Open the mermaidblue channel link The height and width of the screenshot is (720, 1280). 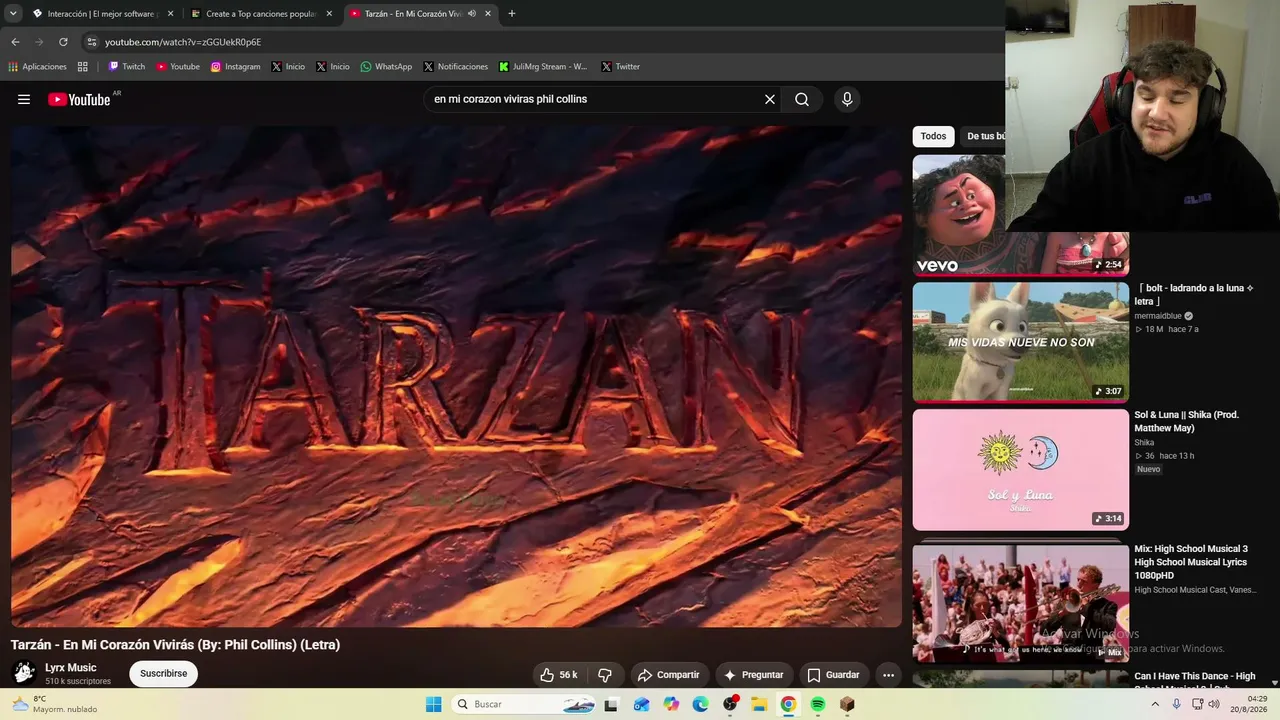click(x=1158, y=316)
